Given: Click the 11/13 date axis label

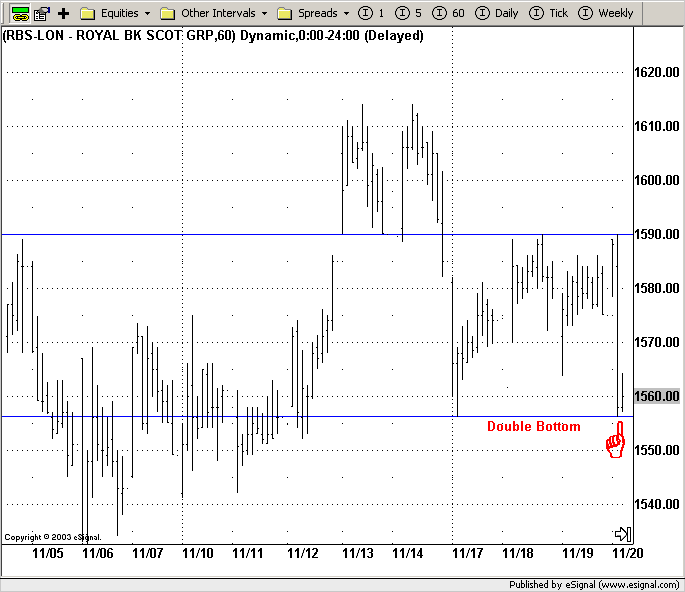Looking at the screenshot, I should point(358,554).
